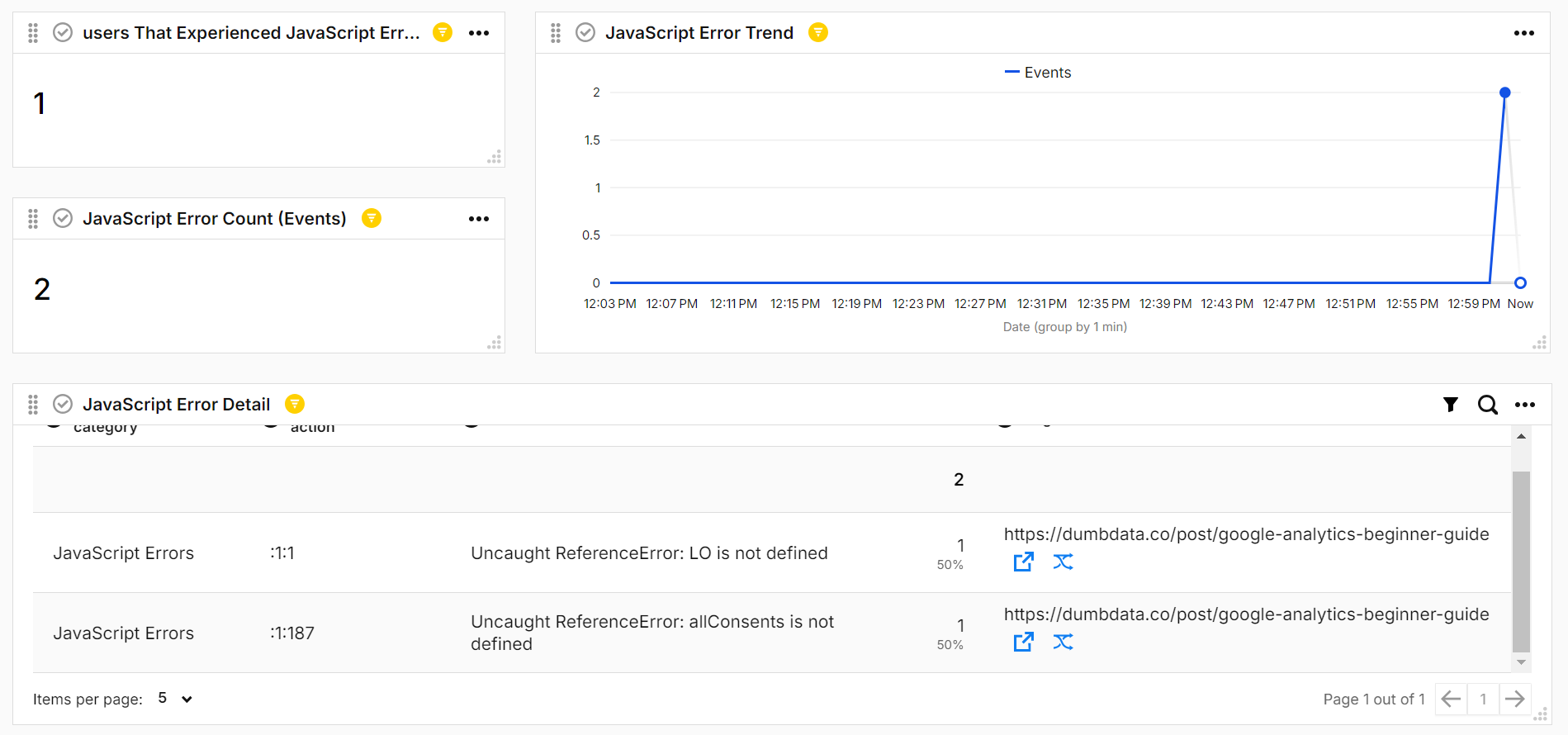Open external link icon for LO is not defined row
Viewport: 1568px width, 735px height.
click(x=1024, y=562)
